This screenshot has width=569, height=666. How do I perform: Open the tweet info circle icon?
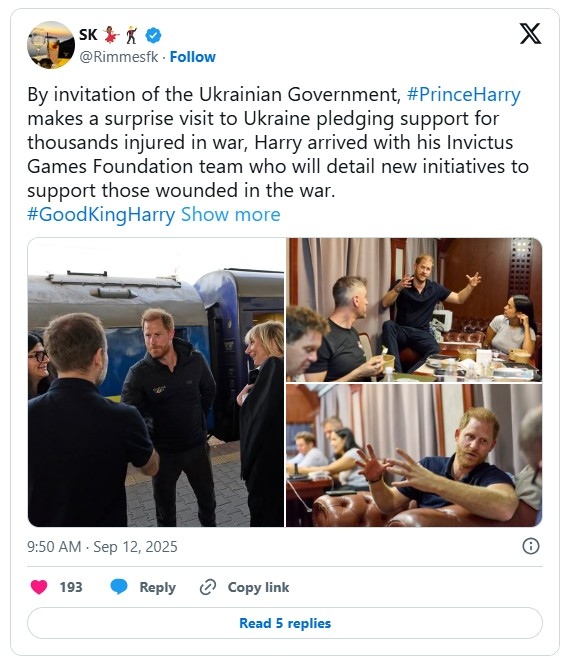(x=531, y=546)
